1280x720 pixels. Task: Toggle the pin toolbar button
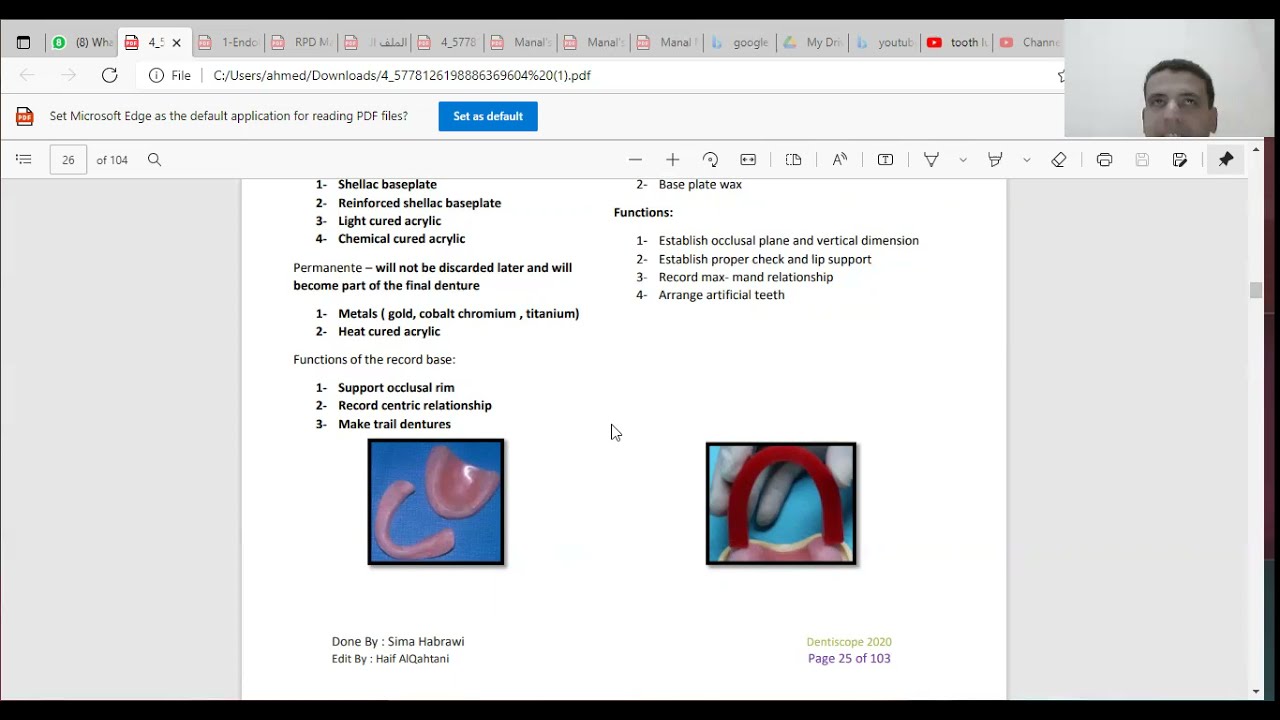[1226, 159]
